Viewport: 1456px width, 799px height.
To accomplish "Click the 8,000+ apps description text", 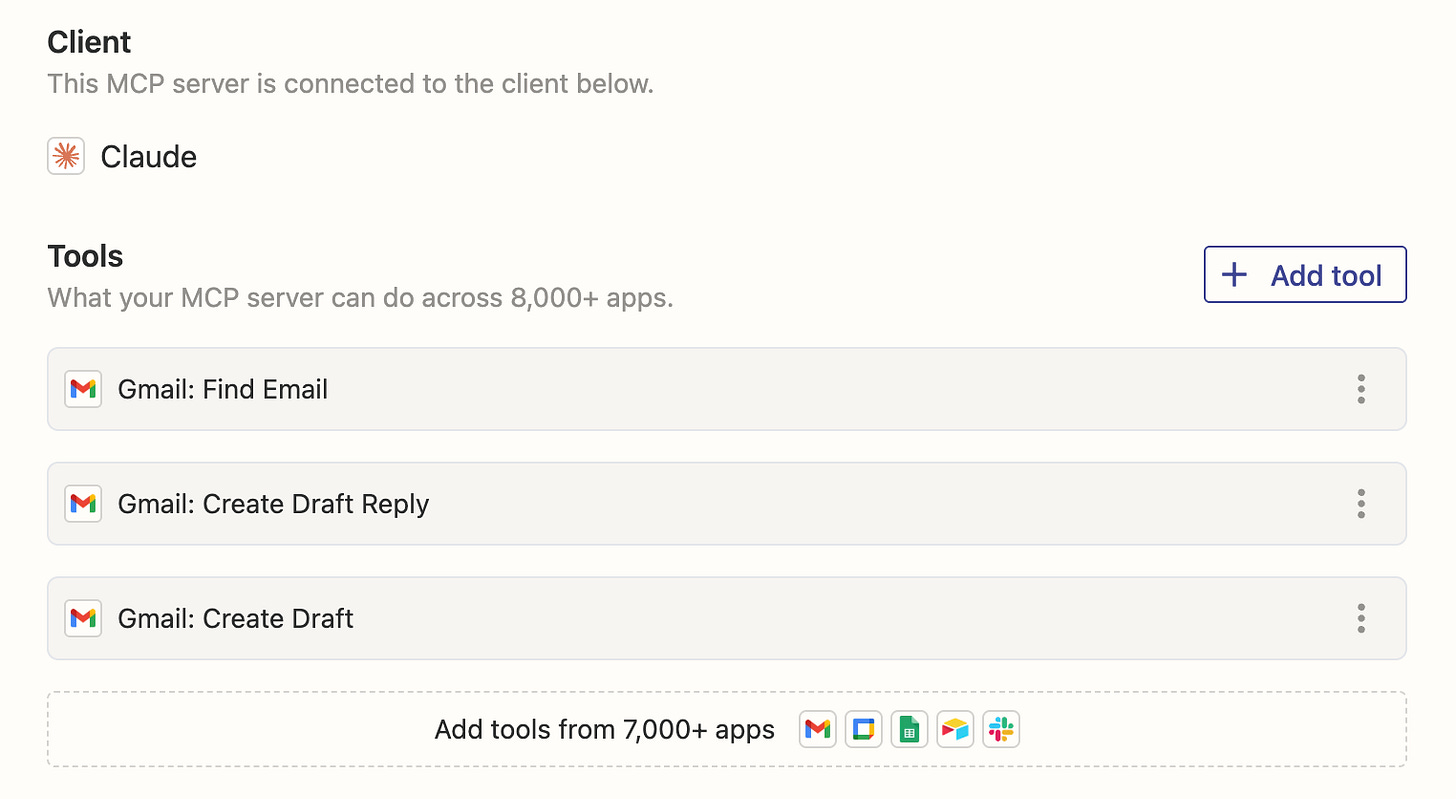I will pos(361,298).
